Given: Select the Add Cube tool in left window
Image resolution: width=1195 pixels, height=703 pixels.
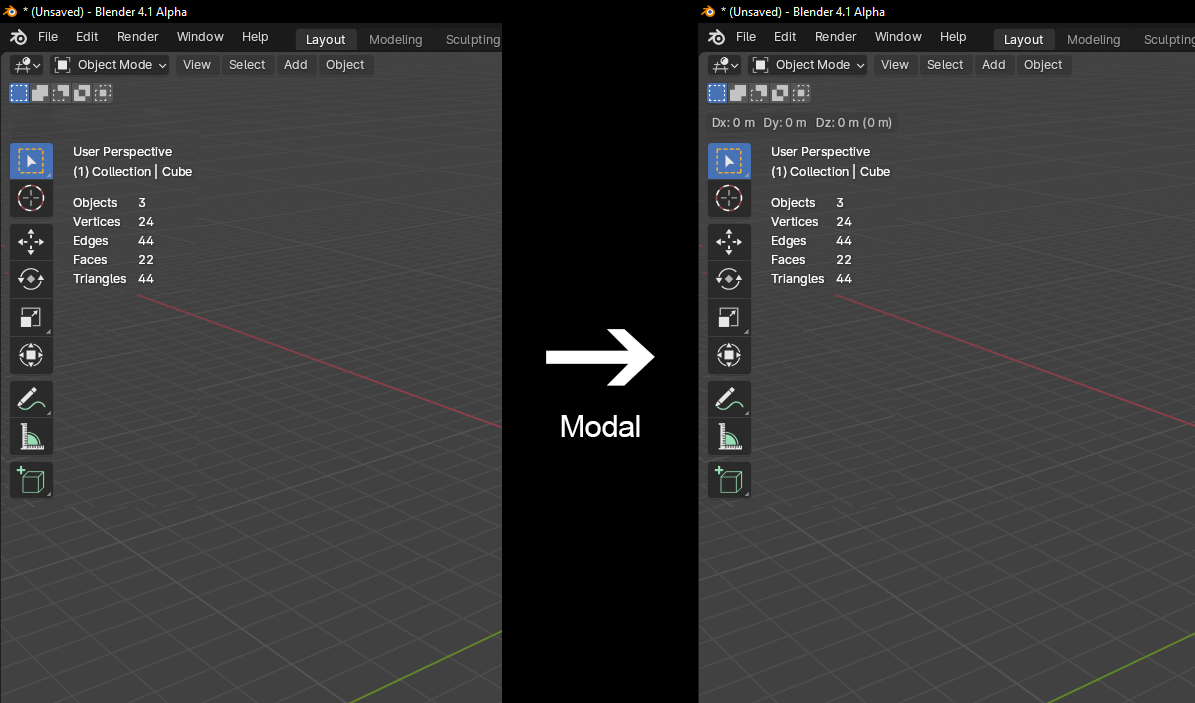Looking at the screenshot, I should click(31, 480).
